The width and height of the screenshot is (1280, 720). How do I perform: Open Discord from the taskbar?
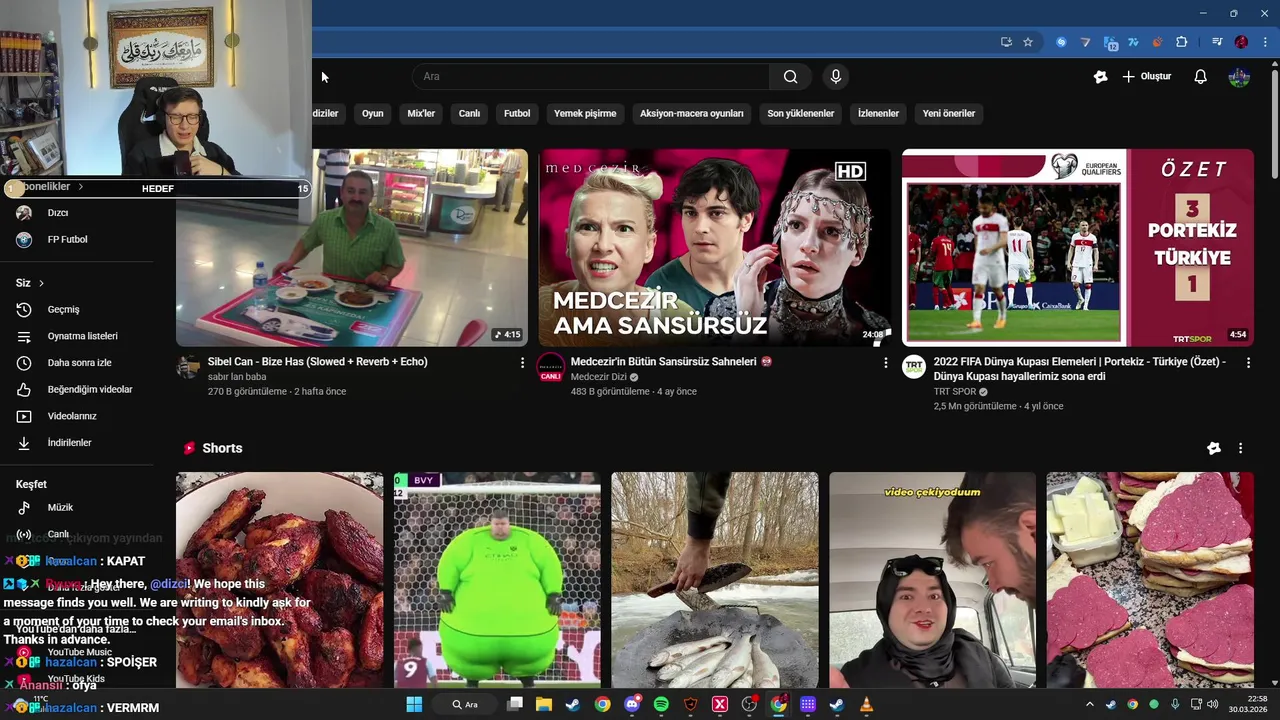tap(632, 705)
